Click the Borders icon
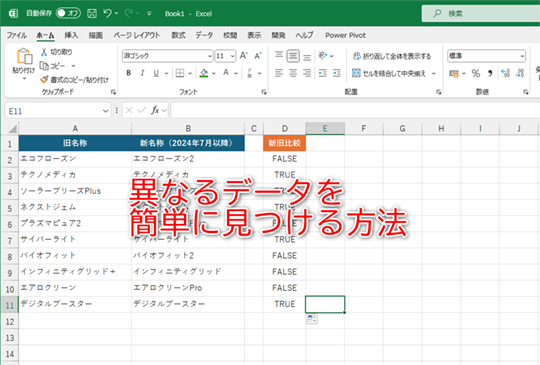The image size is (540, 365). coord(180,73)
